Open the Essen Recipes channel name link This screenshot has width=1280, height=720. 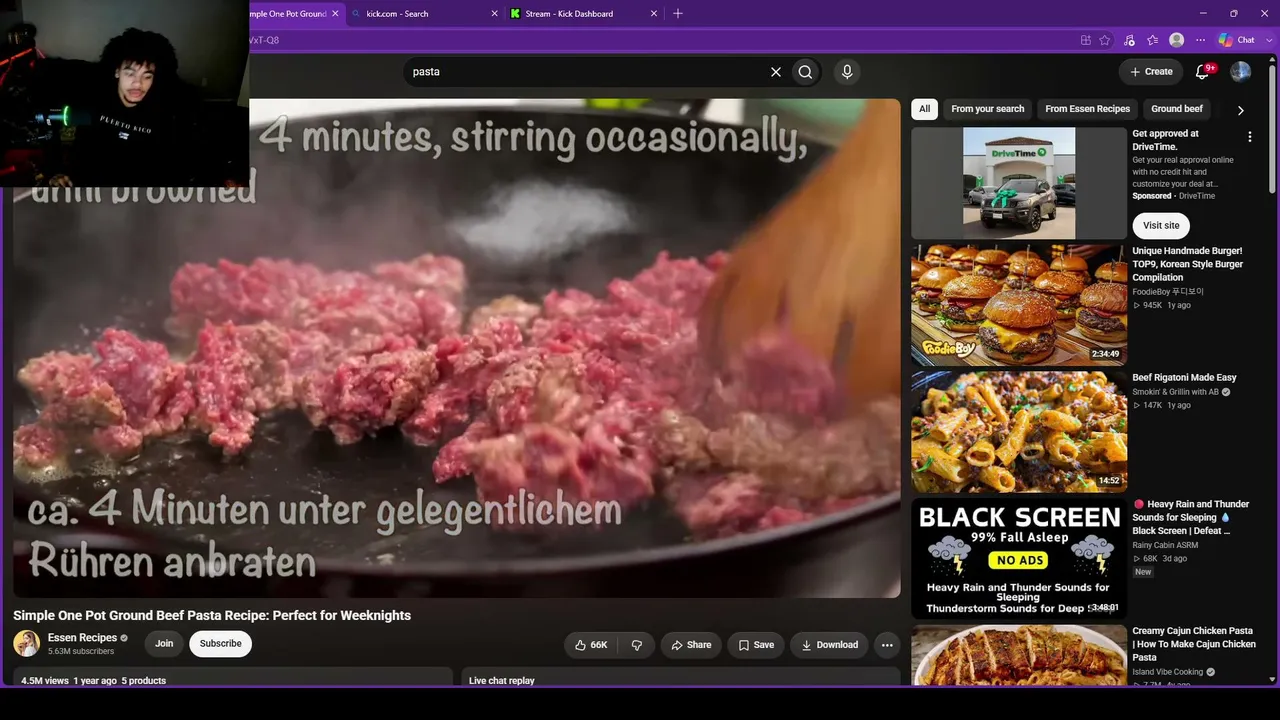(82, 638)
